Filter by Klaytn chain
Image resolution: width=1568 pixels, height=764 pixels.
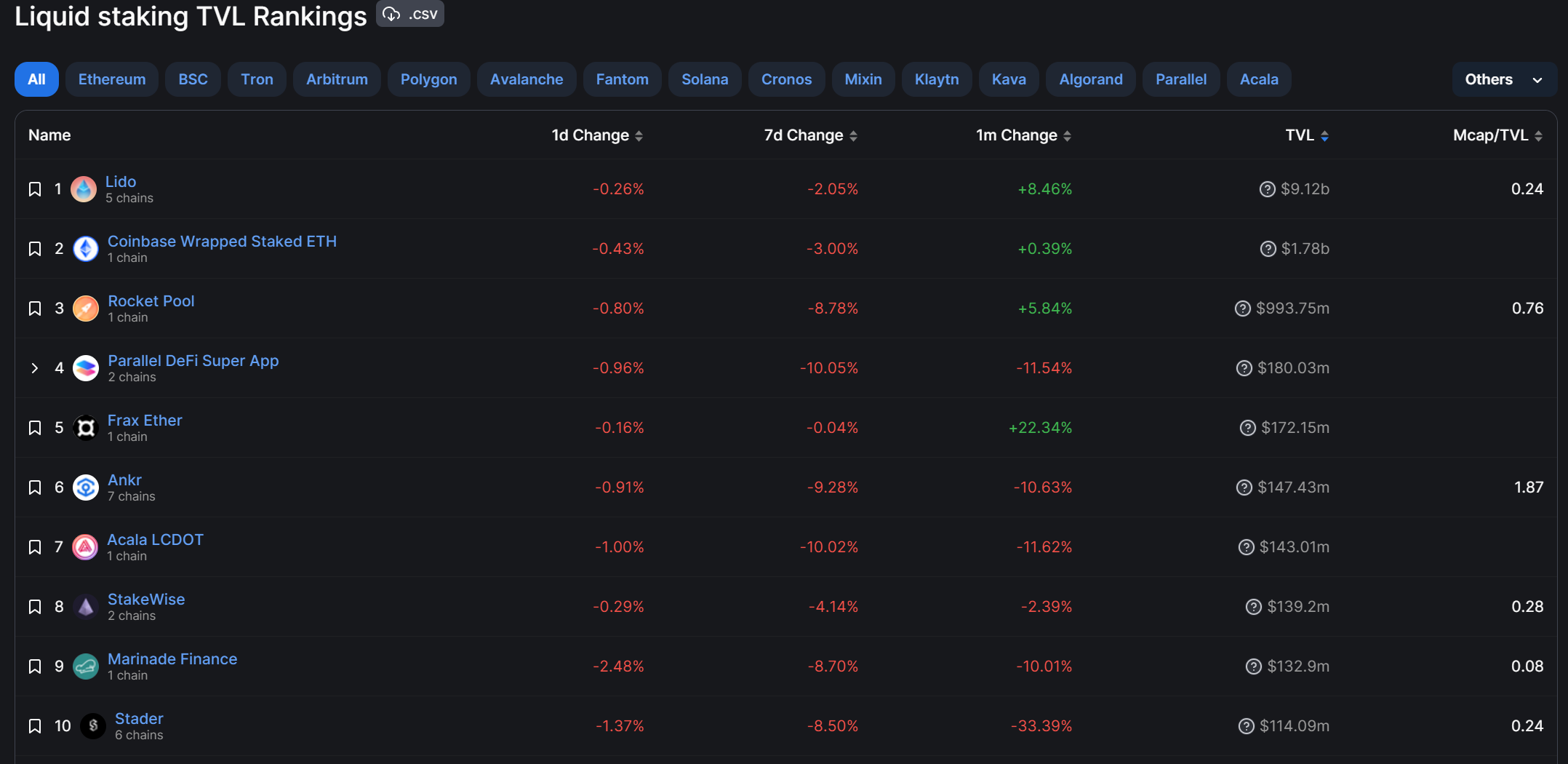pos(937,79)
